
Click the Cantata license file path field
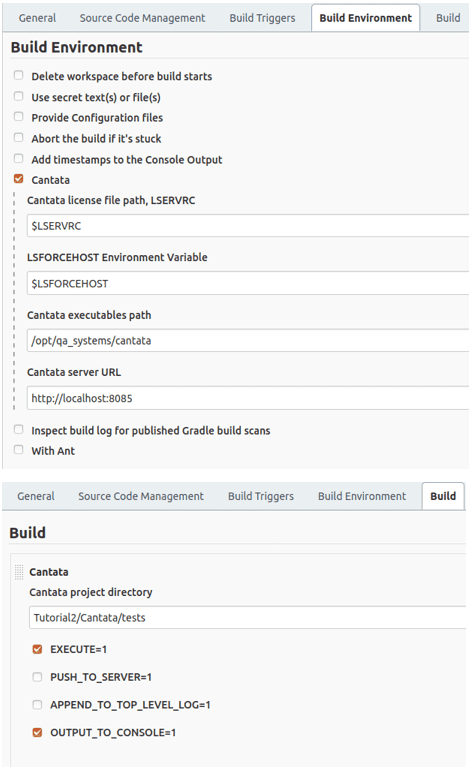tap(248, 226)
